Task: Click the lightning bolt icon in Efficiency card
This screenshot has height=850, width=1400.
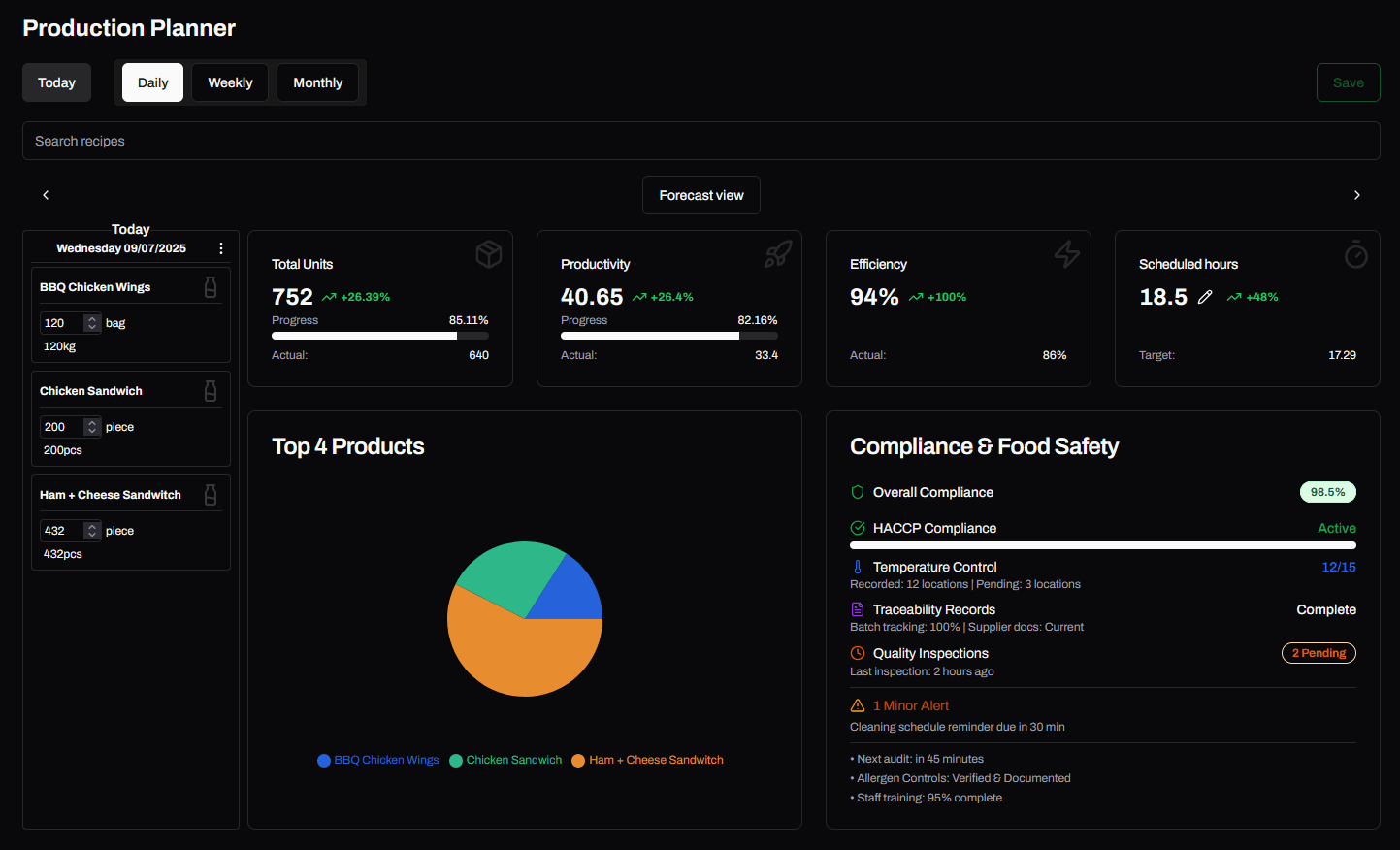Action: 1067,254
